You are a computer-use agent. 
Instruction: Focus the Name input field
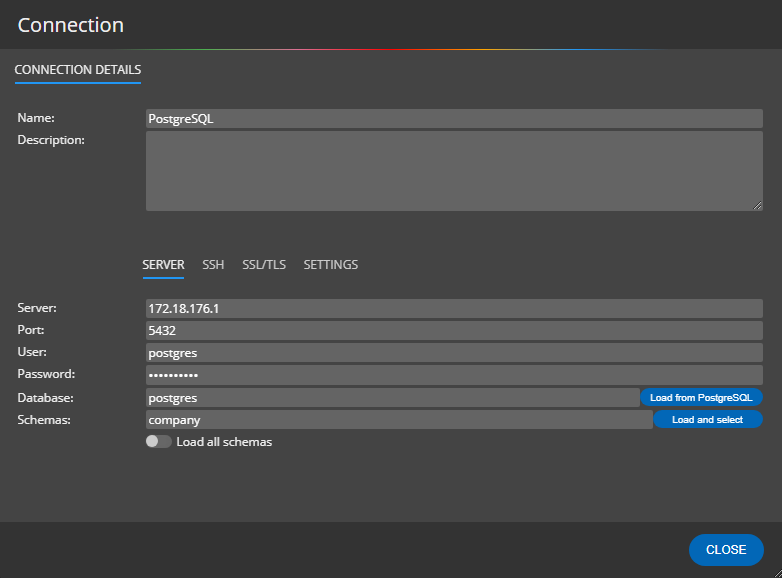click(454, 119)
